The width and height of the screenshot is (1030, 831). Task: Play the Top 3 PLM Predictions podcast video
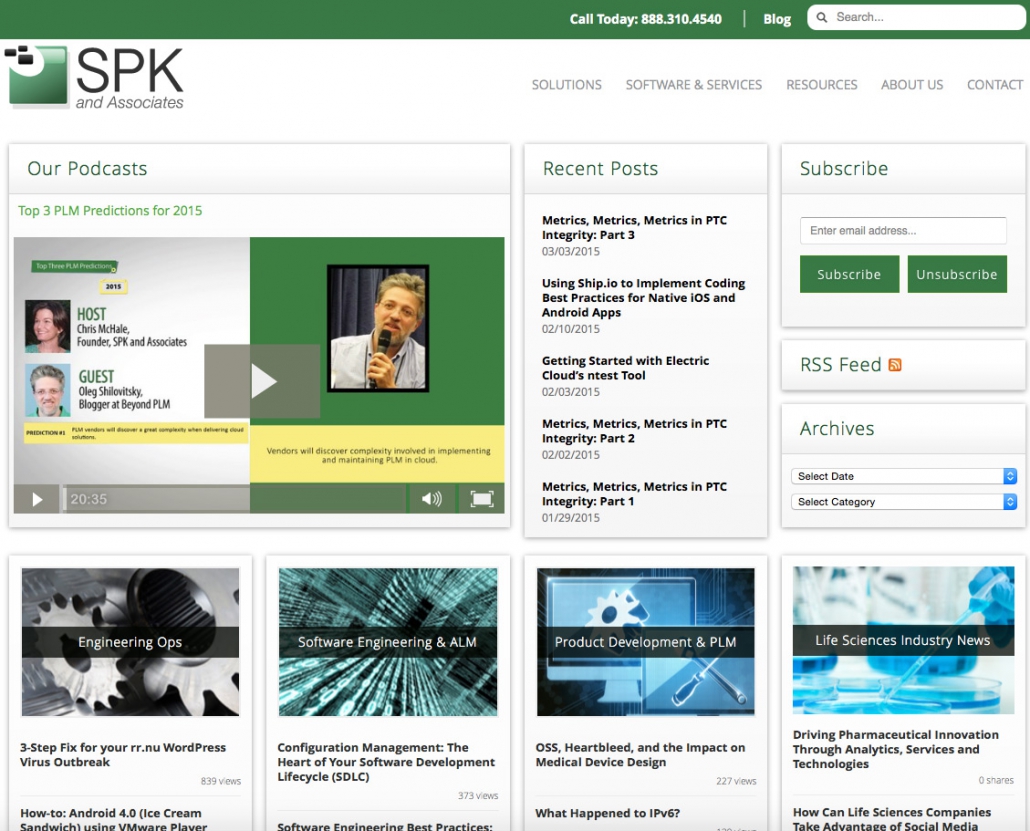262,381
